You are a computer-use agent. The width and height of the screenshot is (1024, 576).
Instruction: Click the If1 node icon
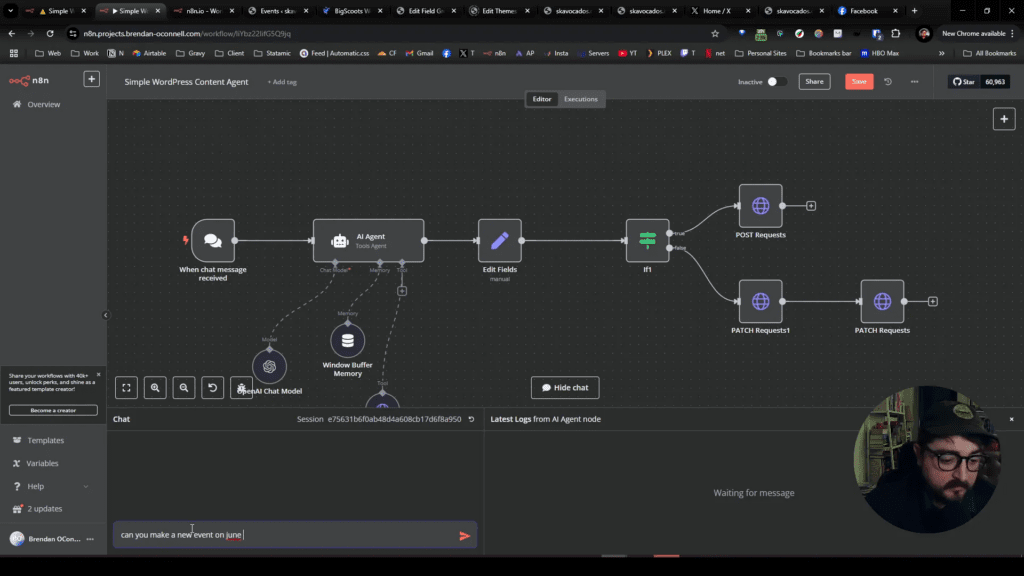click(647, 241)
